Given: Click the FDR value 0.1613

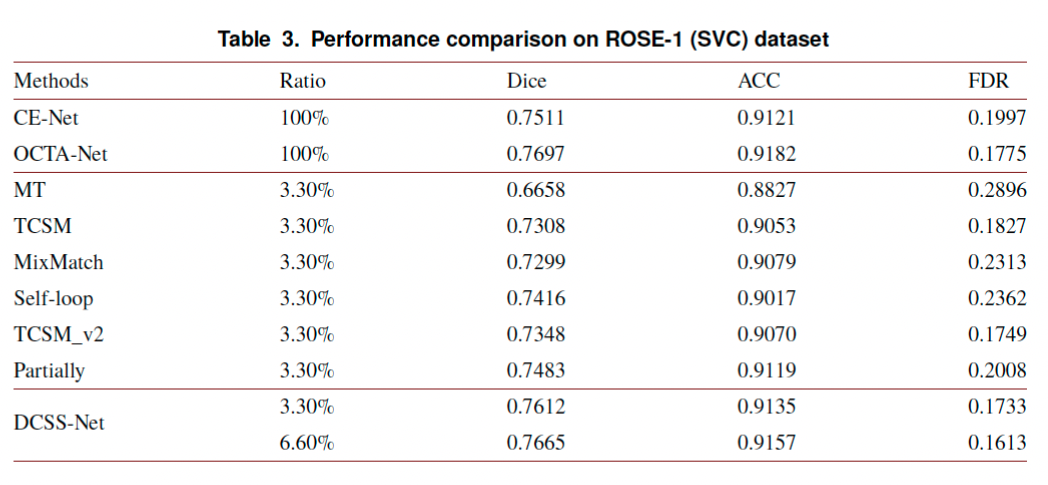Looking at the screenshot, I should coord(997,443).
